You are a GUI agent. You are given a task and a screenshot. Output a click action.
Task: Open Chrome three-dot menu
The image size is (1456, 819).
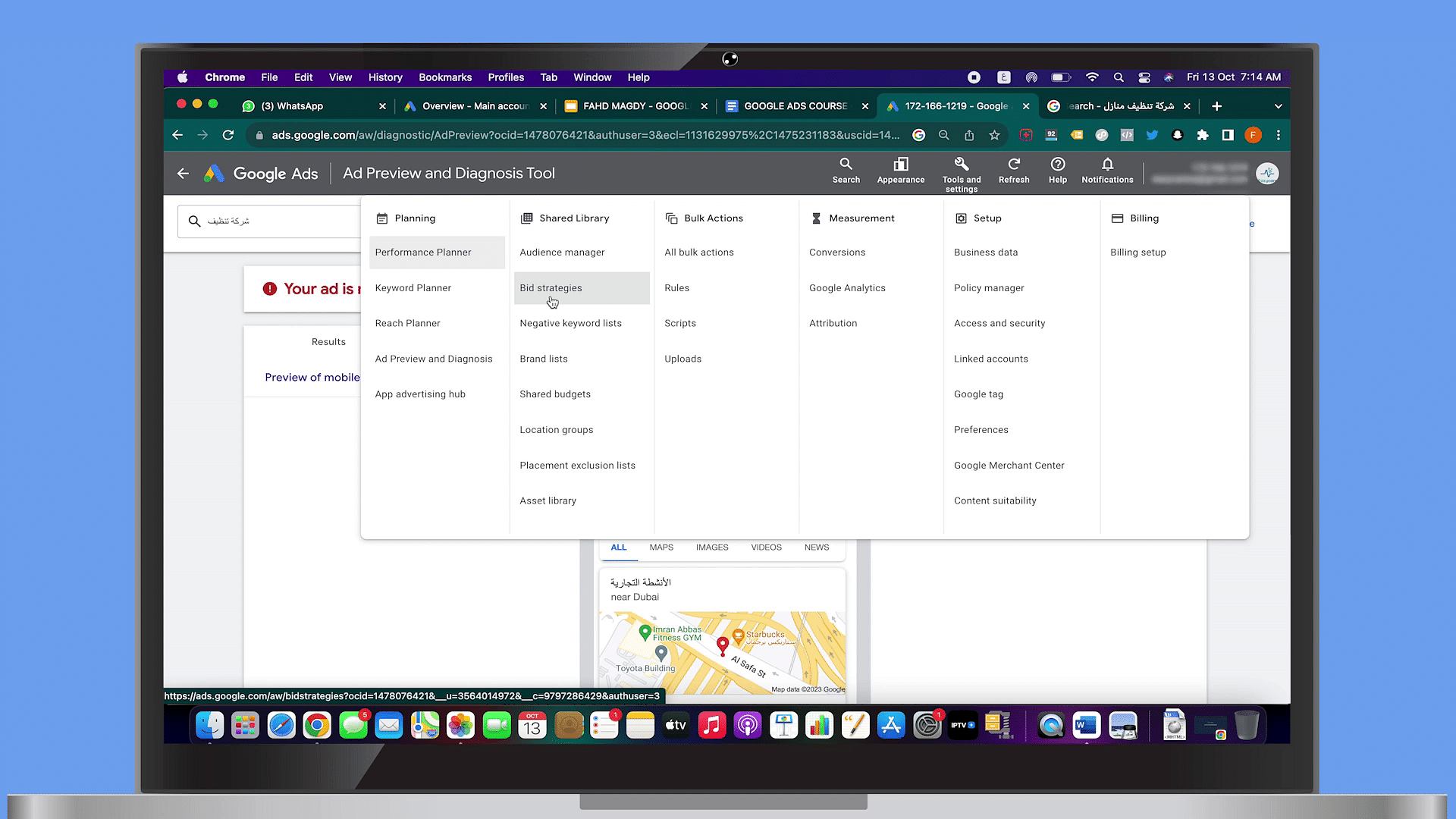pyautogui.click(x=1279, y=135)
